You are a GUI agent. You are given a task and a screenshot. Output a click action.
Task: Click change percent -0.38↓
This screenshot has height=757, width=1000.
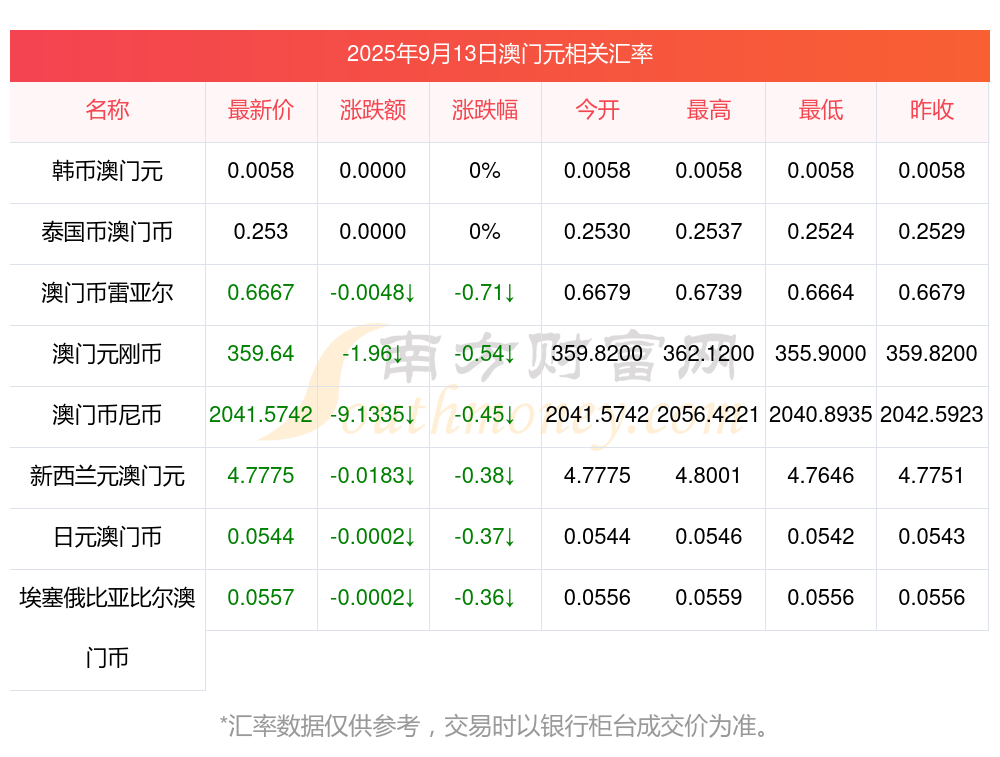coord(485,476)
